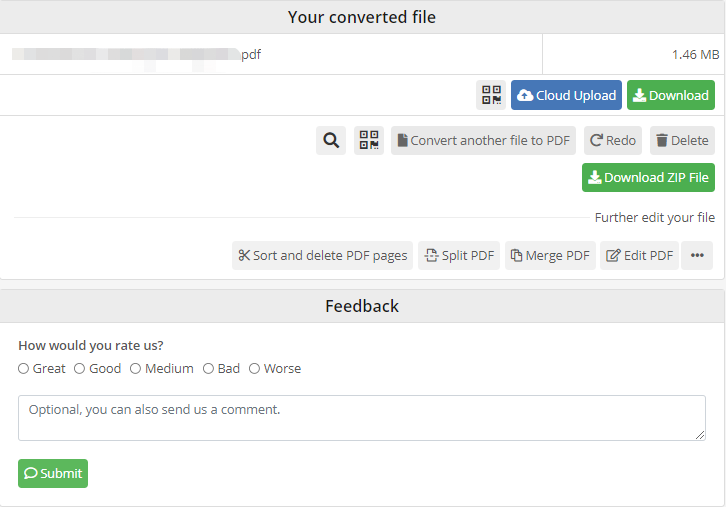This screenshot has height=507, width=726.
Task: Click the Your converted file heading
Action: click(x=362, y=17)
